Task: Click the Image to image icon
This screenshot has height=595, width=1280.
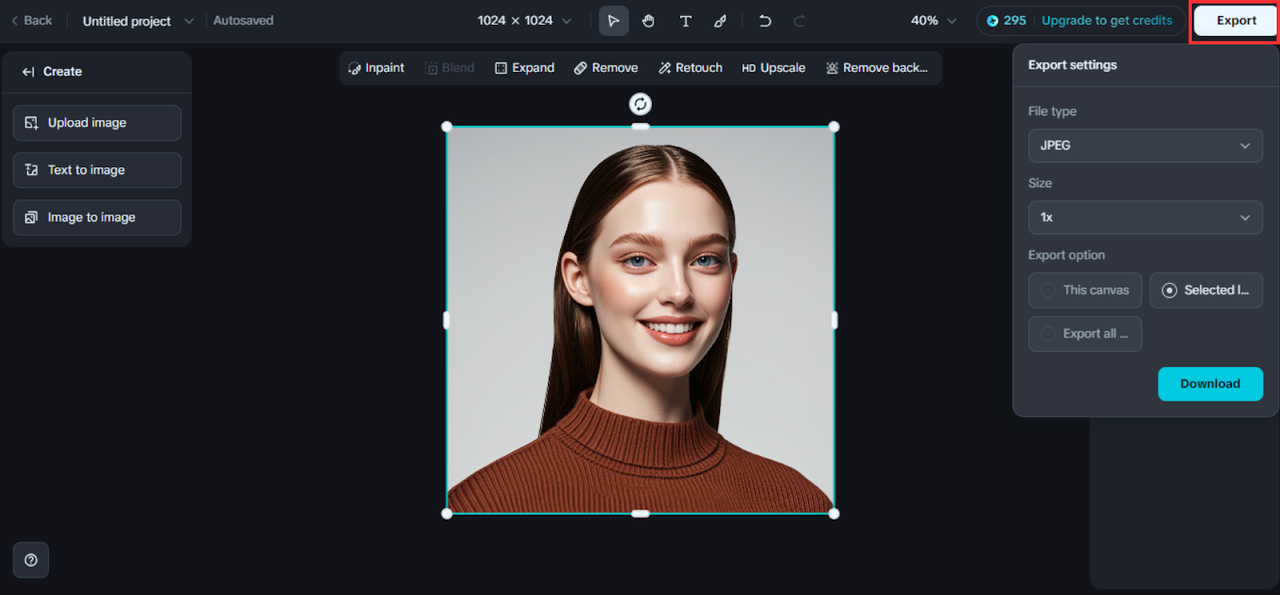Action: pyautogui.click(x=31, y=217)
